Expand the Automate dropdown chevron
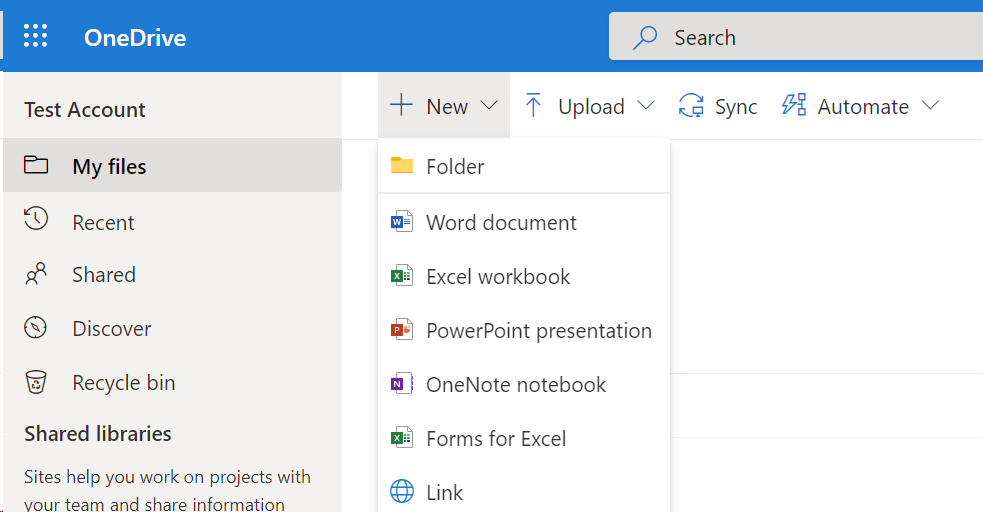983x512 pixels. [930, 105]
